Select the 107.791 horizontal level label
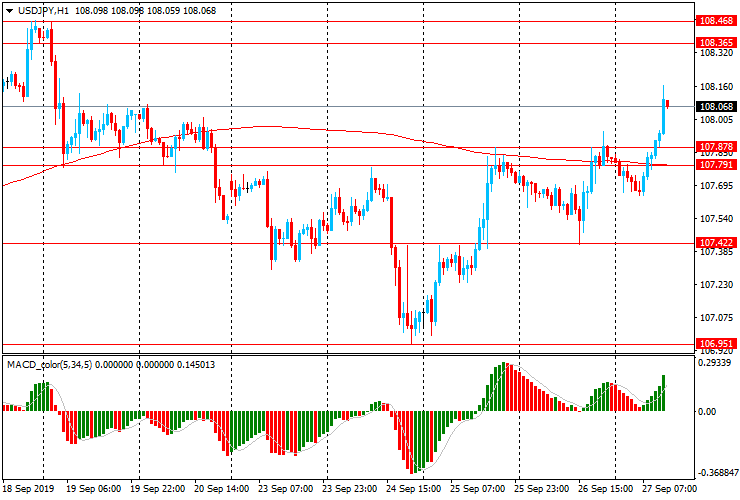The width and height of the screenshot is (740, 500). click(716, 165)
